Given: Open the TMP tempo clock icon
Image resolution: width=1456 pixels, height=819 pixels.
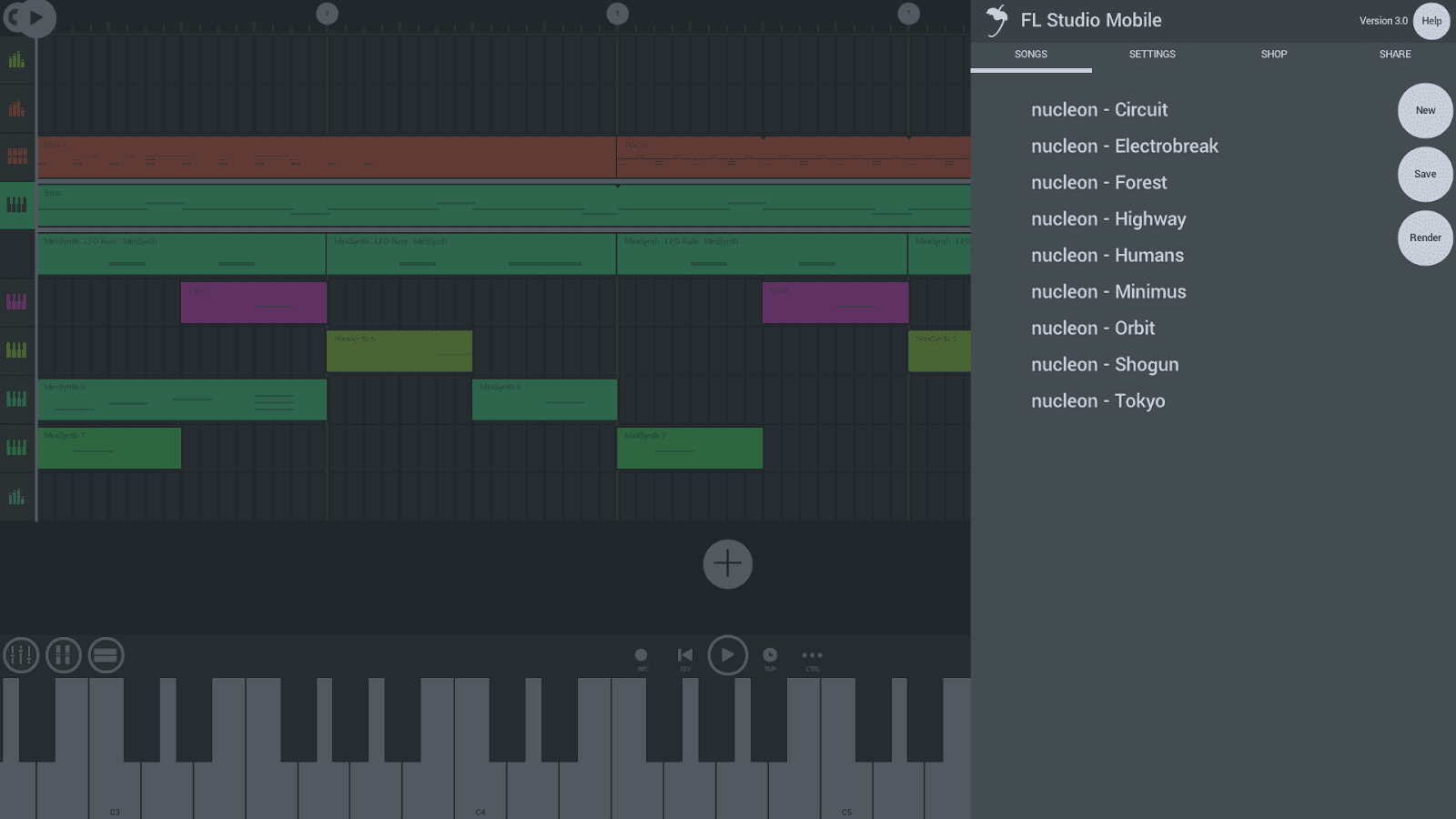Looking at the screenshot, I should (770, 658).
